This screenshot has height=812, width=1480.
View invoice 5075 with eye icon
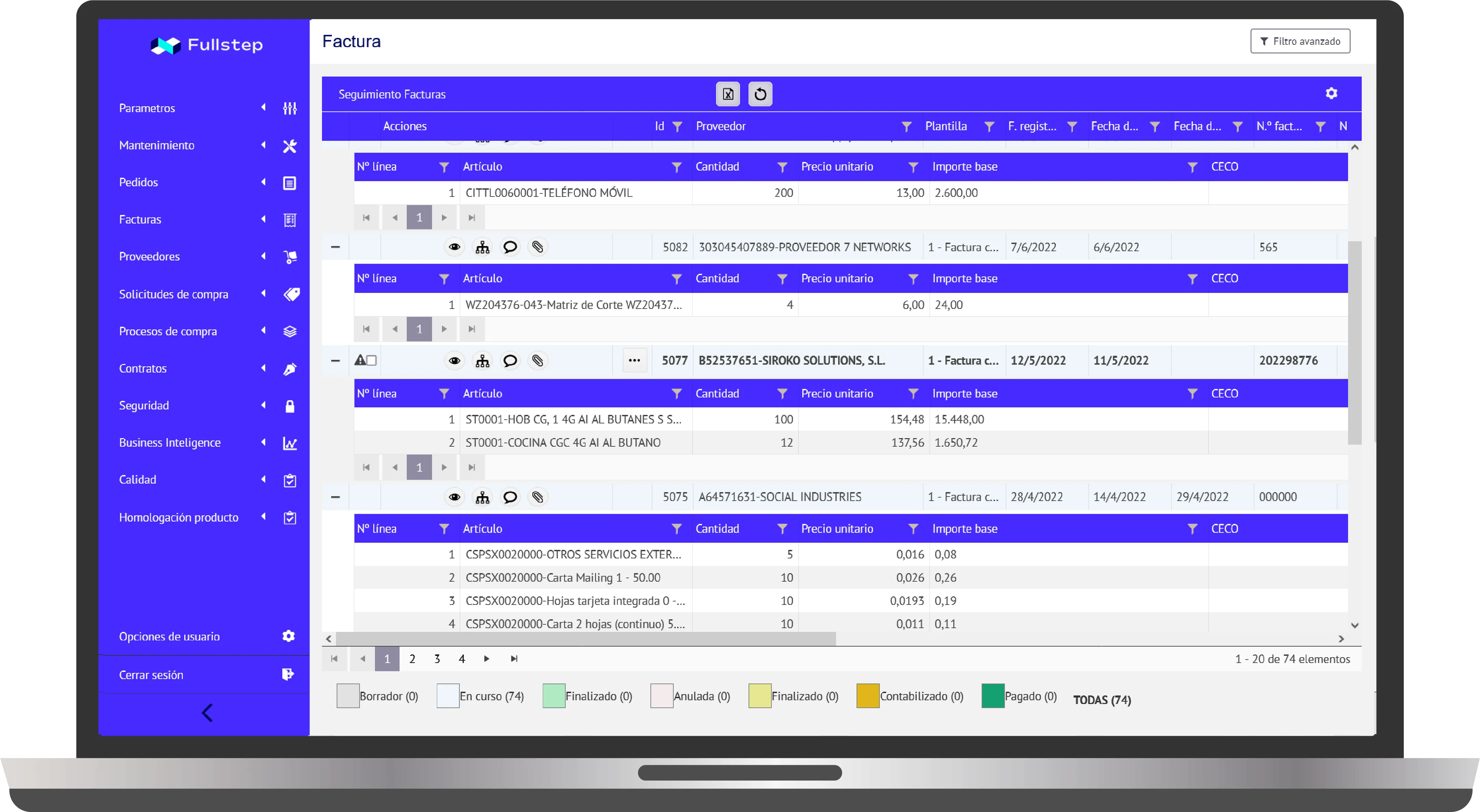(x=455, y=497)
